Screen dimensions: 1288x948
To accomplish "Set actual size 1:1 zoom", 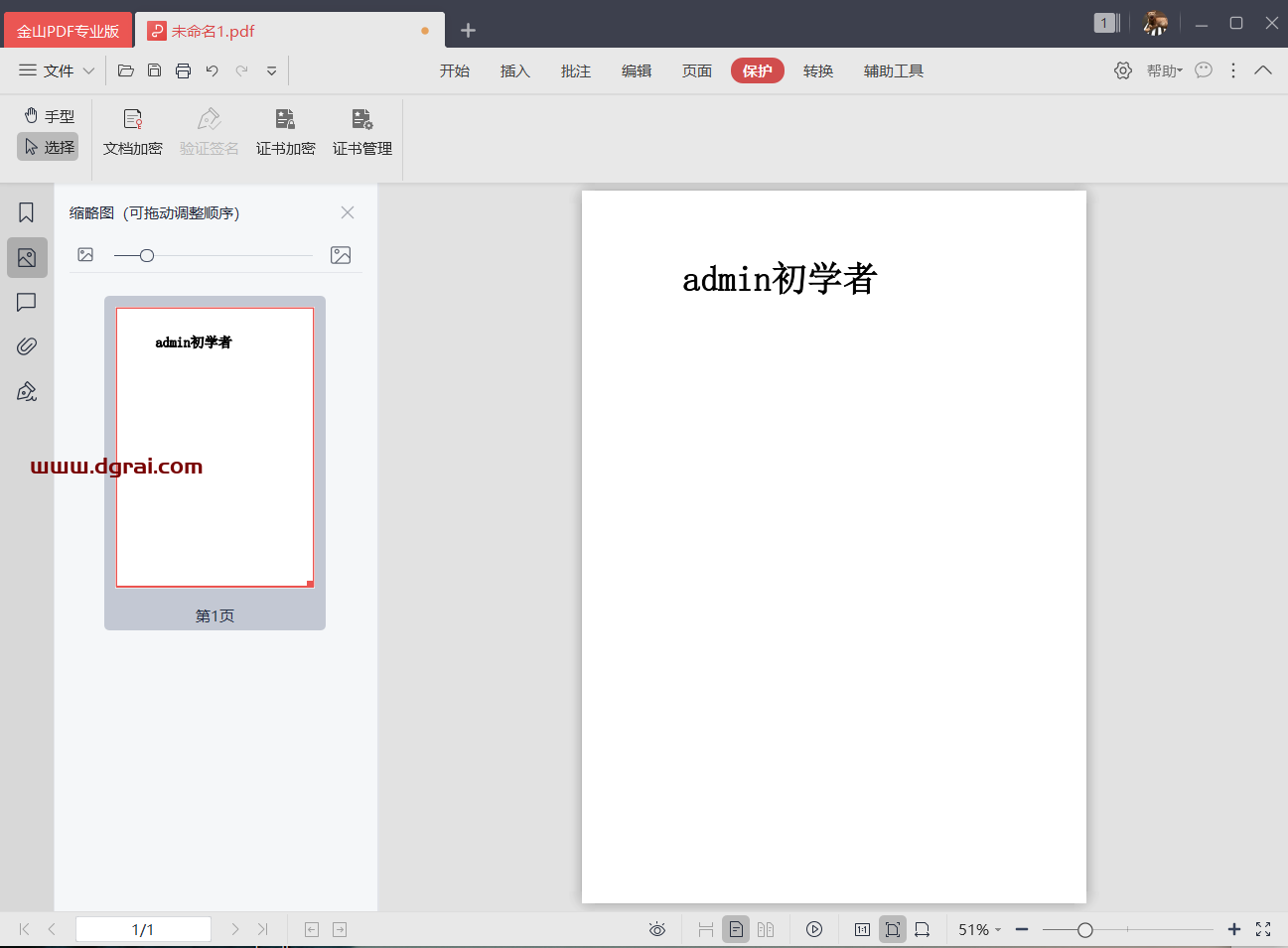I will point(863,929).
